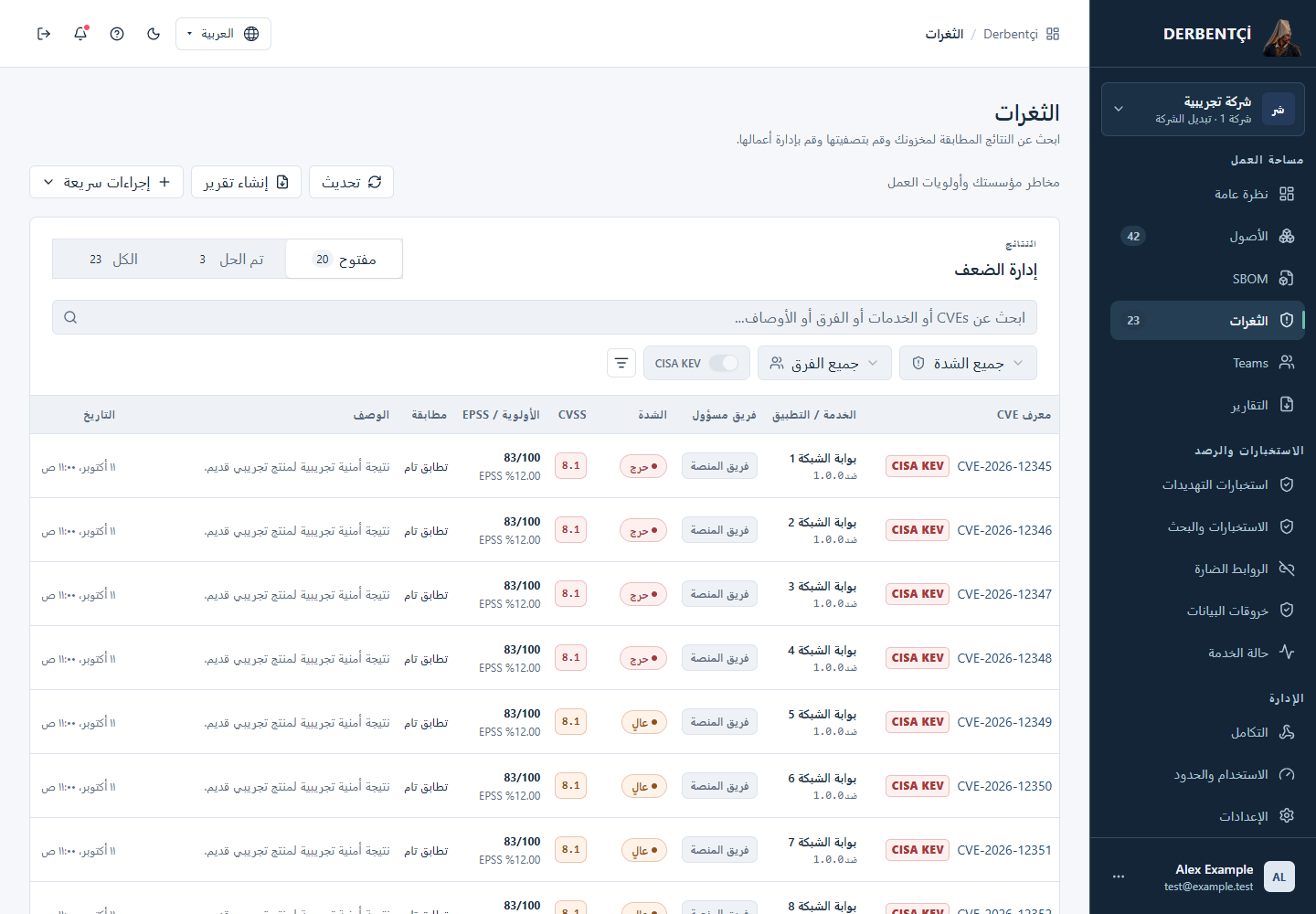Select the الكل all tab
Image resolution: width=1316 pixels, height=914 pixels.
113,260
